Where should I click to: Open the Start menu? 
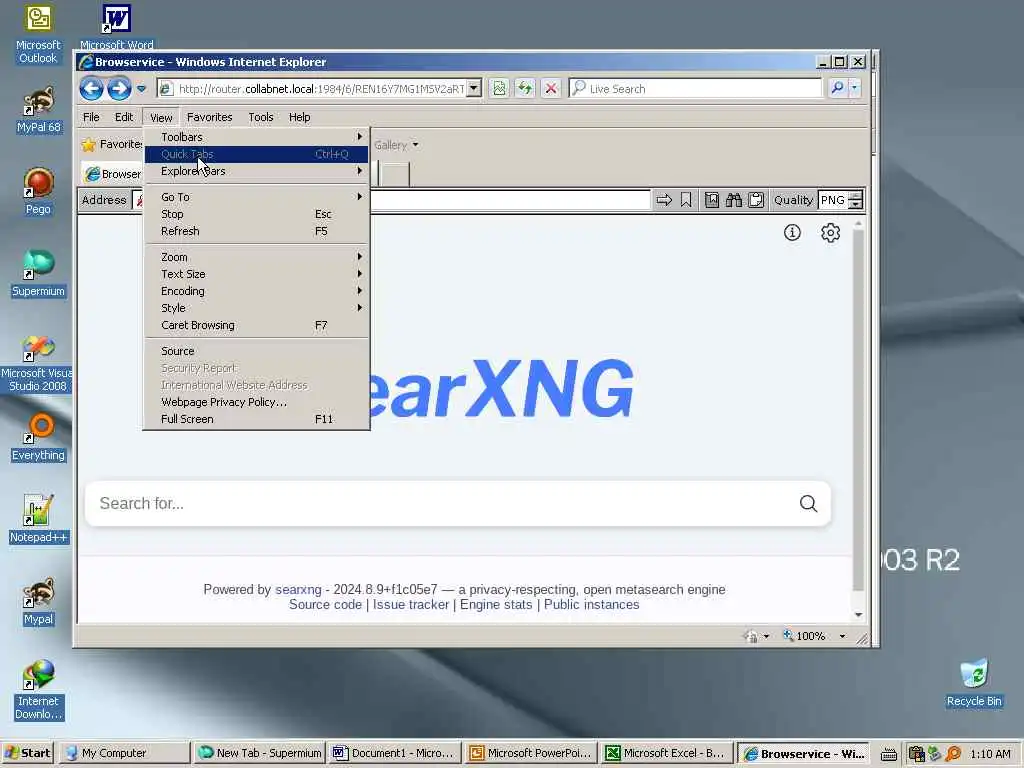click(x=27, y=753)
